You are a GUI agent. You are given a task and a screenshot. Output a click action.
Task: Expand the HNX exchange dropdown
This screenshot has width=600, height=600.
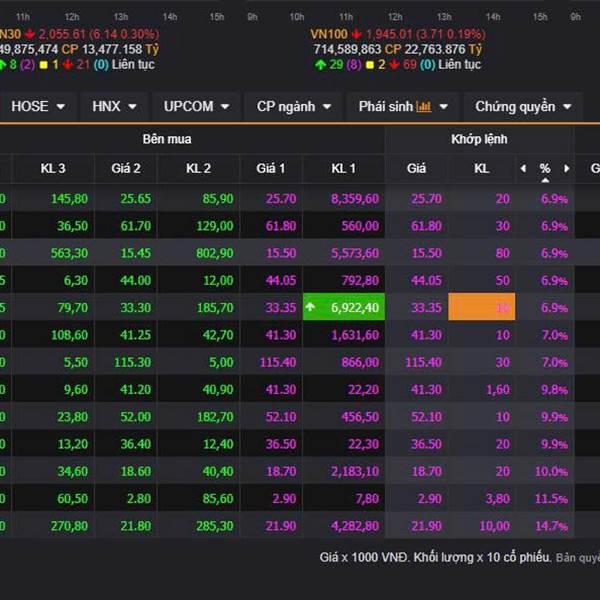[x=115, y=106]
